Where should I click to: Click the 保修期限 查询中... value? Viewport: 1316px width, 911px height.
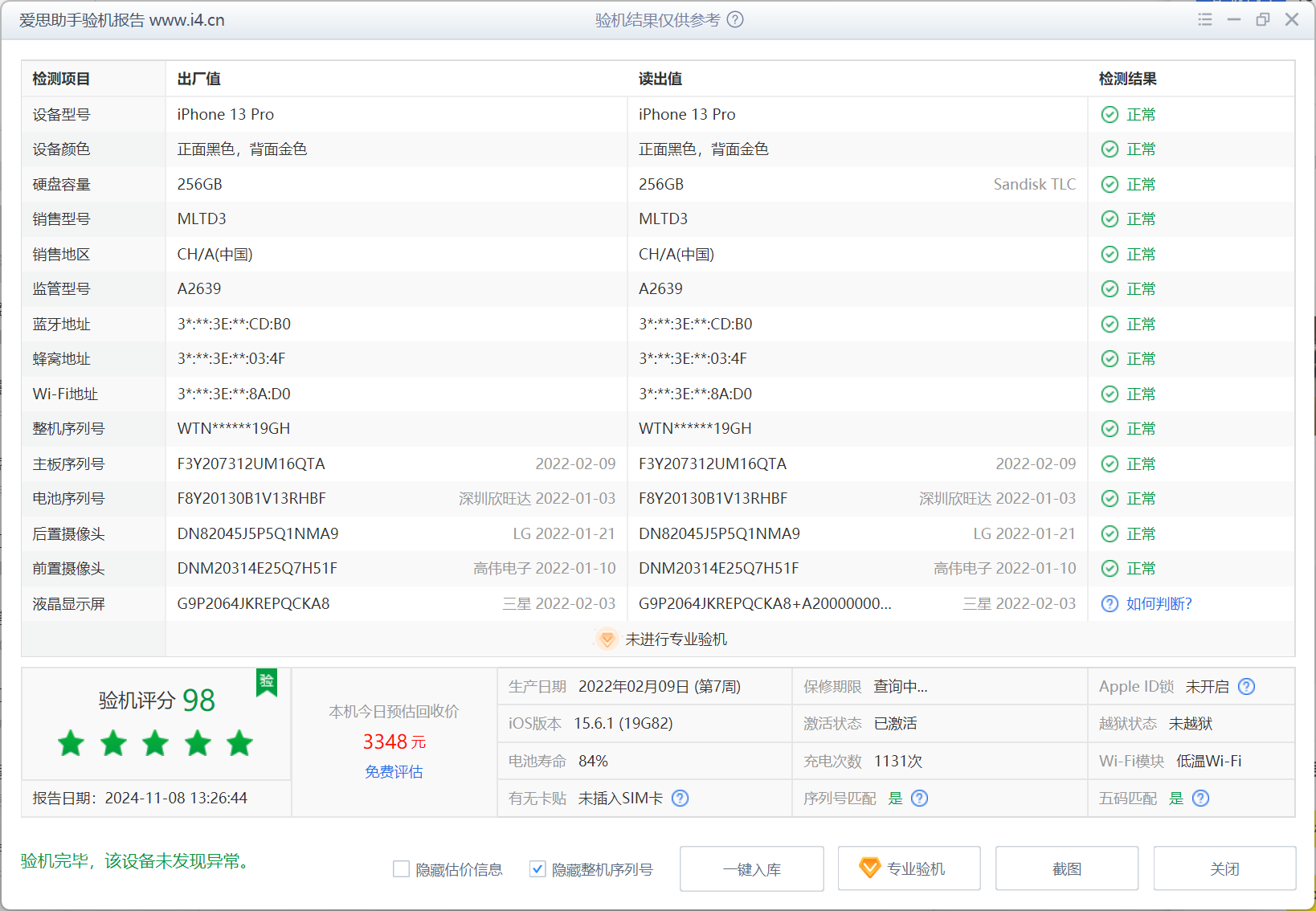pyautogui.click(x=901, y=687)
